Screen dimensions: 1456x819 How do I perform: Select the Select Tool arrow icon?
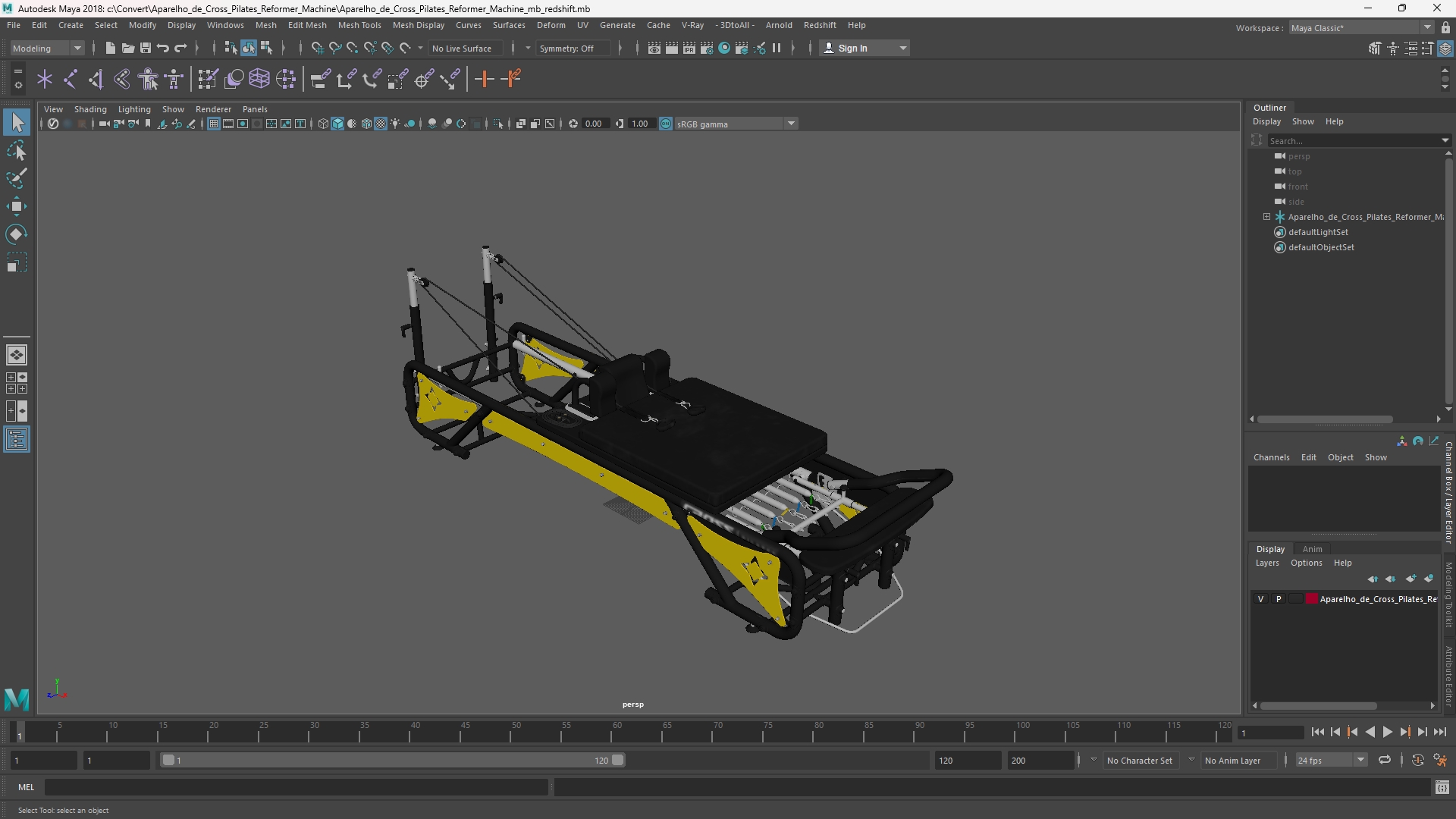pyautogui.click(x=17, y=122)
